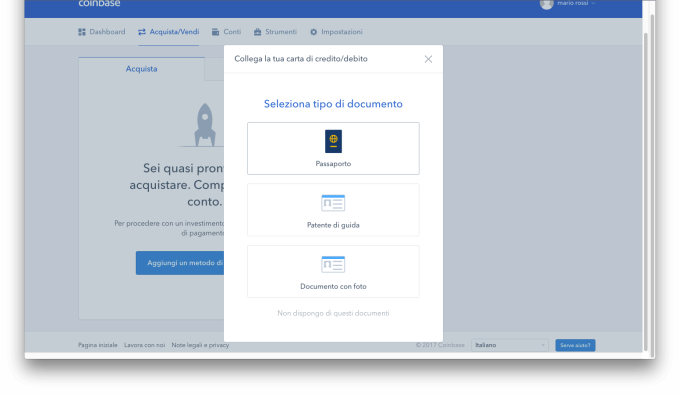680x394 pixels.
Task: Click 'Seleziona tipo di documento' heading
Action: (x=333, y=104)
